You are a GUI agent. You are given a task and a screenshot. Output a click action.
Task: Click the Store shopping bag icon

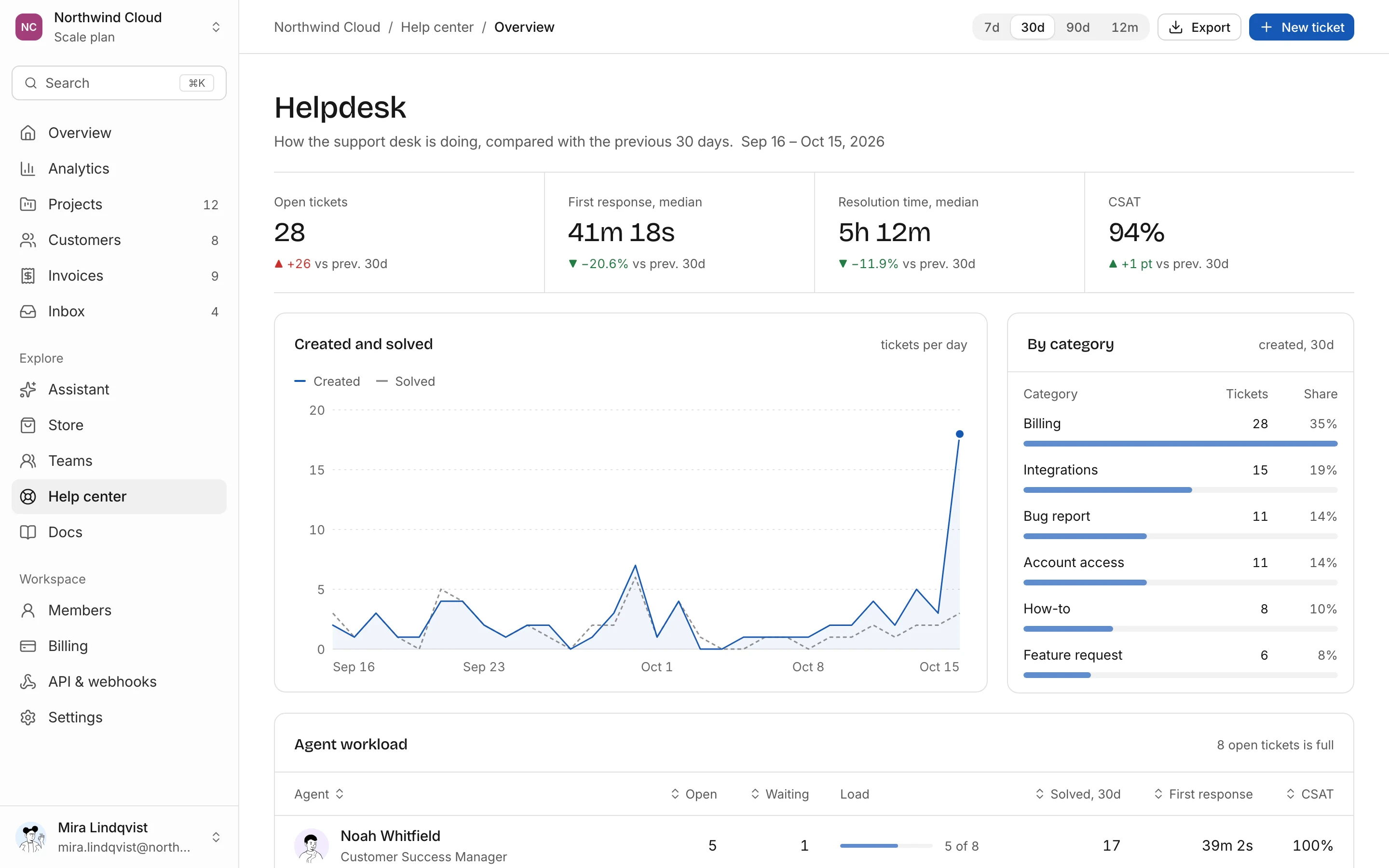pos(27,425)
